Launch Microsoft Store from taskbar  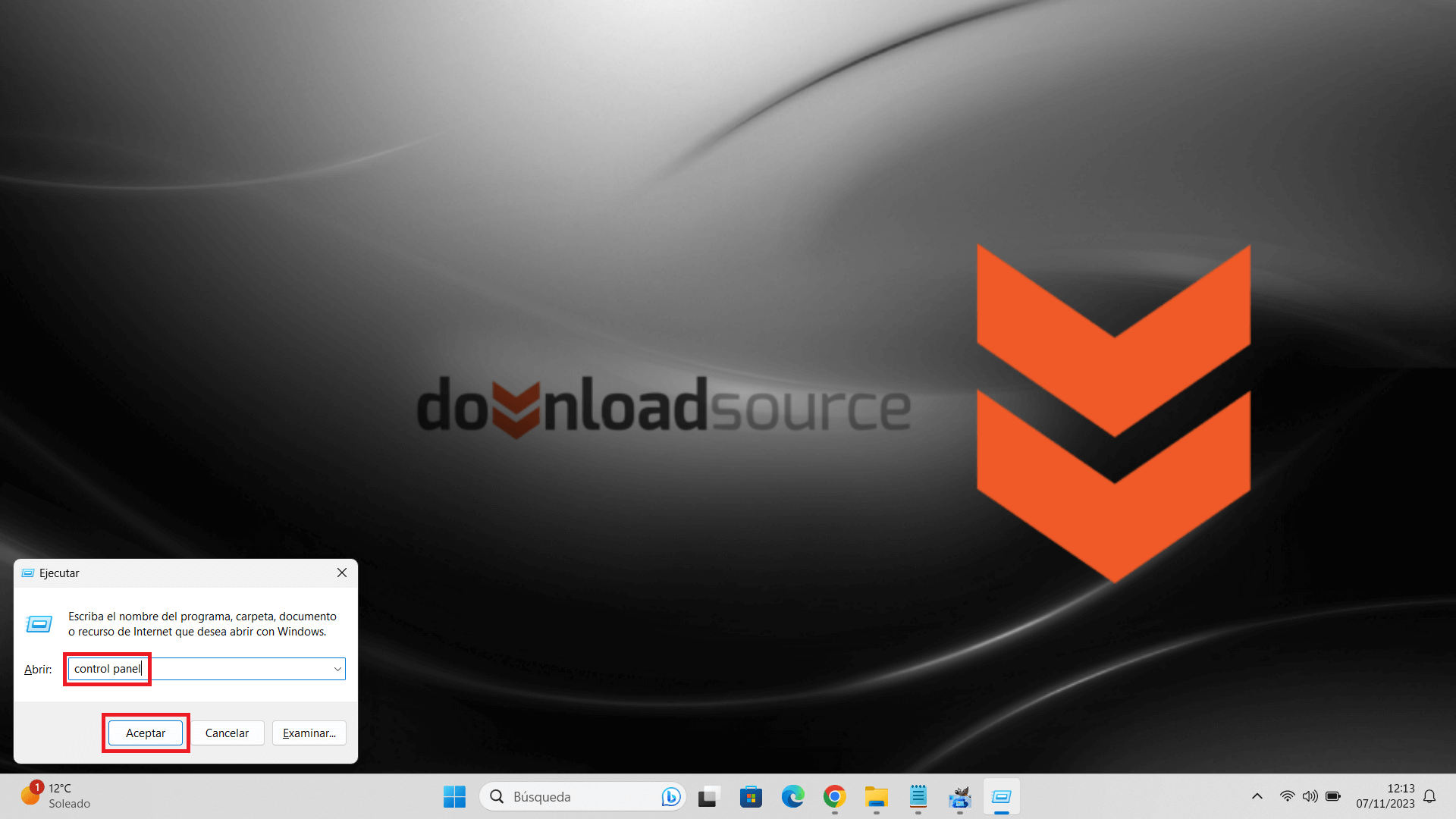[751, 796]
